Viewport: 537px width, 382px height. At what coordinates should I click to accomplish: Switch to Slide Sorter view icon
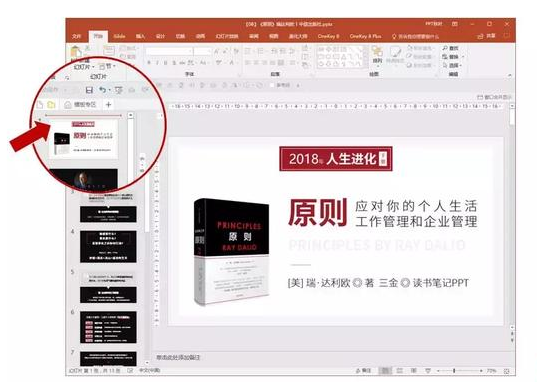coord(399,371)
